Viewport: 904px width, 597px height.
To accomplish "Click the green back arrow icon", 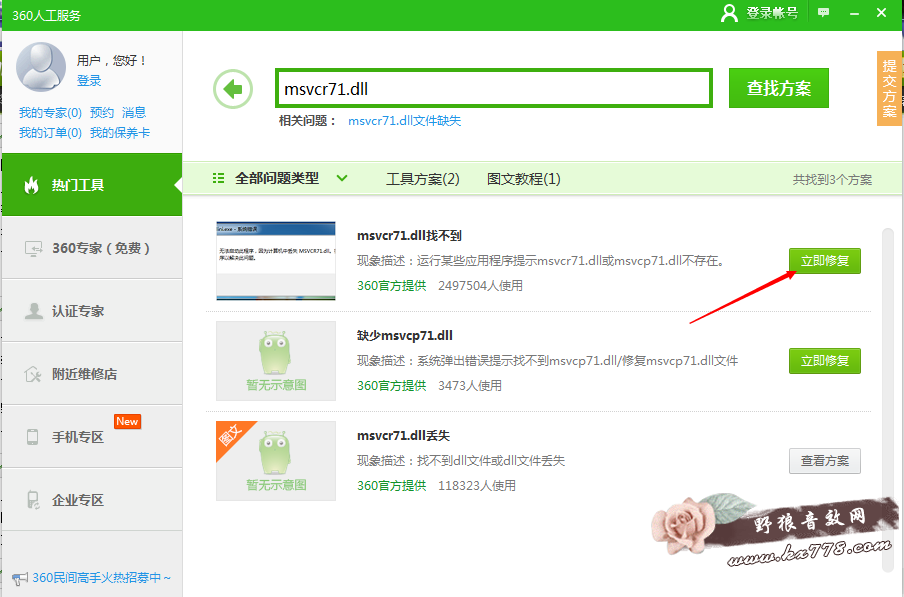I will [233, 89].
